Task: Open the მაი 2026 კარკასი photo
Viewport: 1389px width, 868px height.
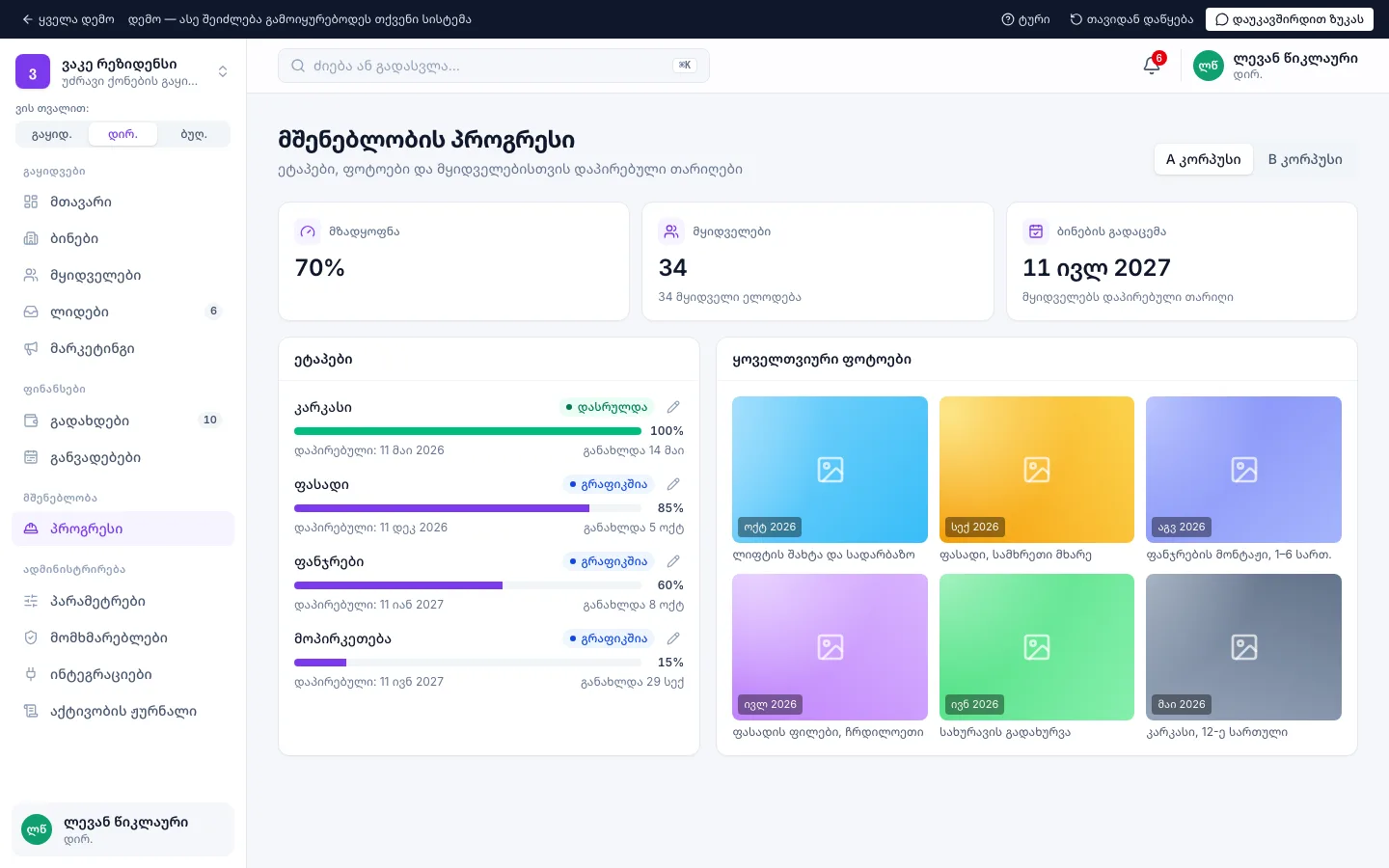Action: pyautogui.click(x=1243, y=647)
